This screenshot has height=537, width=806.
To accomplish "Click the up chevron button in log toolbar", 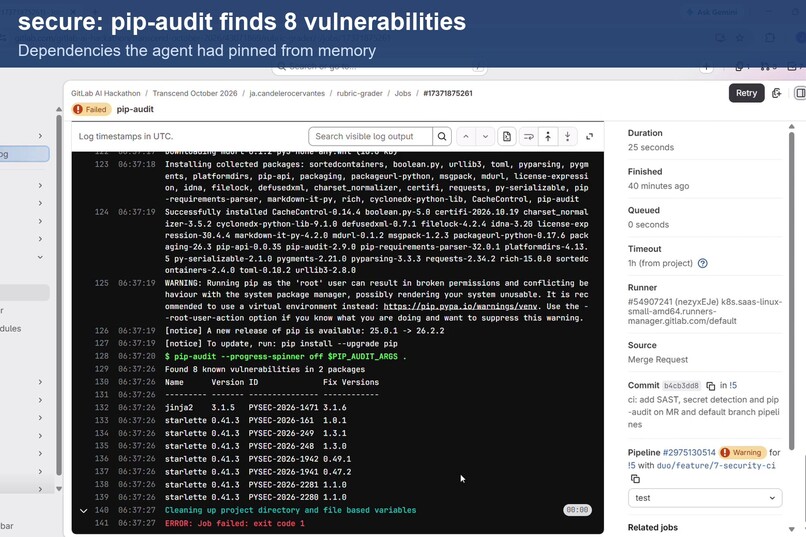I will (466, 136).
